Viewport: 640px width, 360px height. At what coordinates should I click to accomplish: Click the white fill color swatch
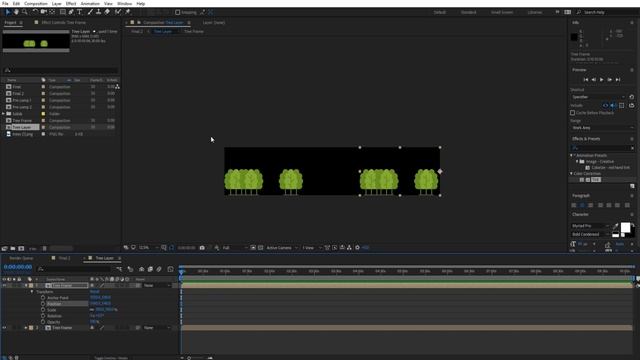point(625,227)
